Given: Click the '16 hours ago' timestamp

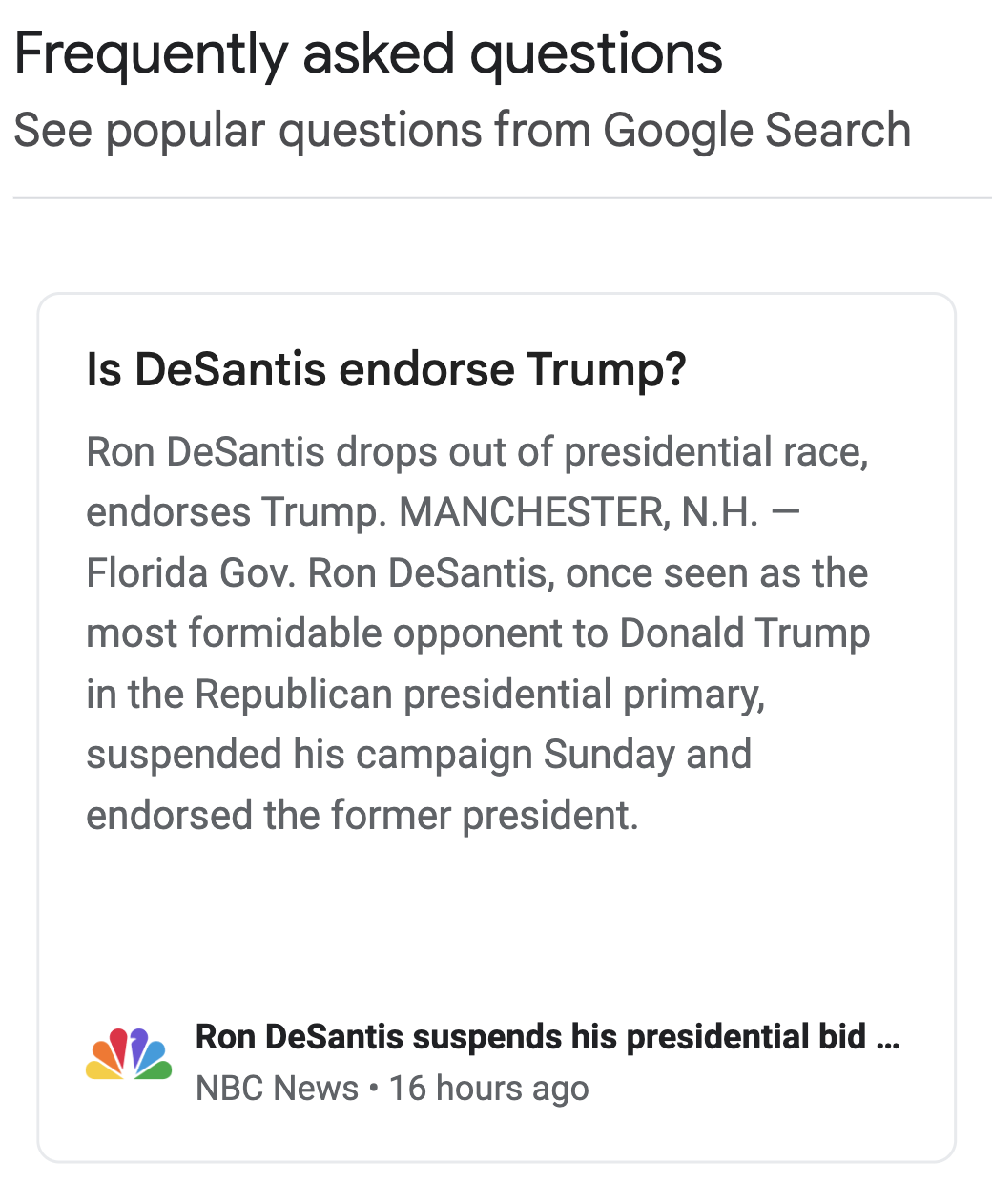Looking at the screenshot, I should coord(488,1089).
